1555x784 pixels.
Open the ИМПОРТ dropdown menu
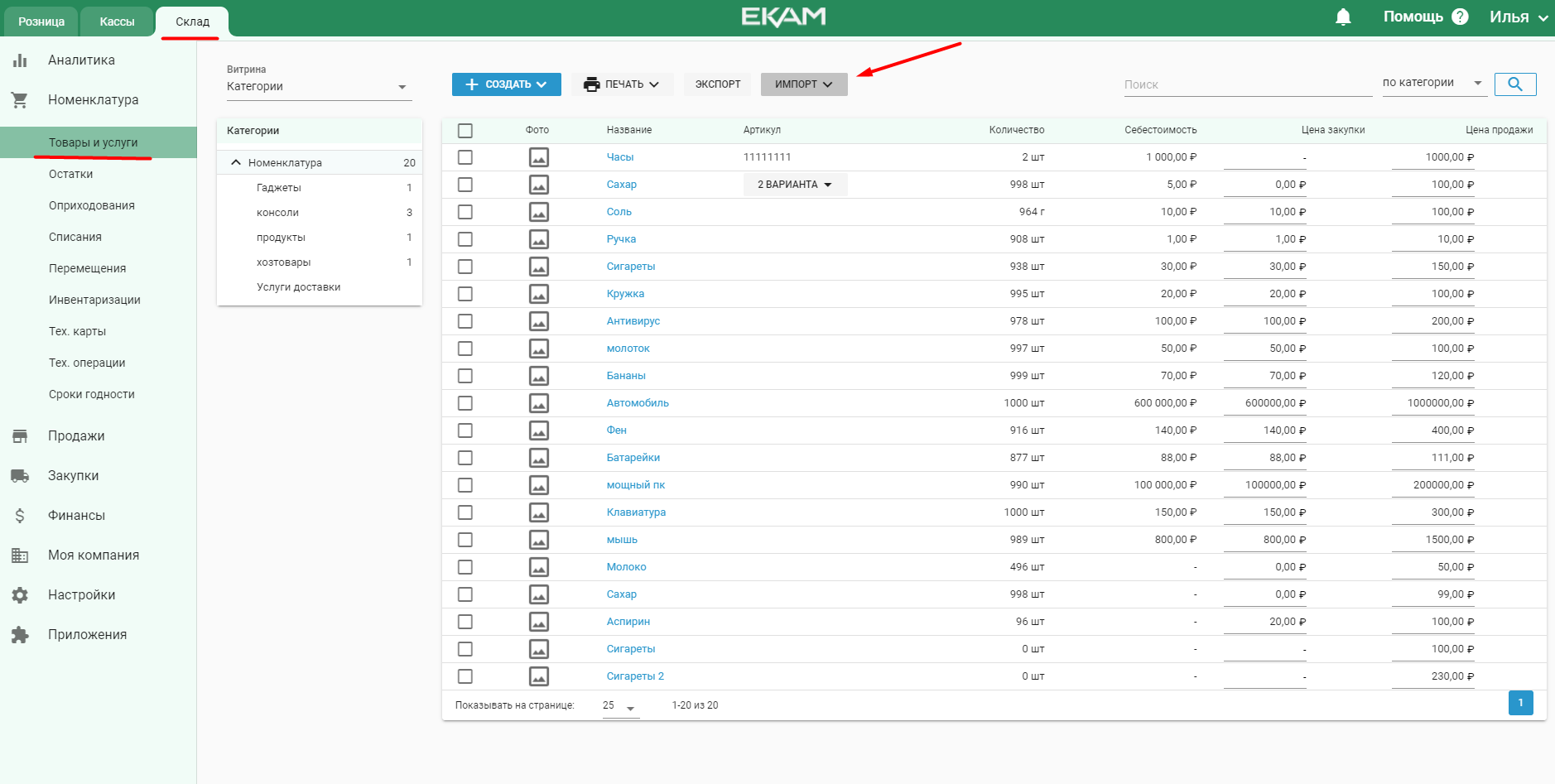[x=804, y=84]
